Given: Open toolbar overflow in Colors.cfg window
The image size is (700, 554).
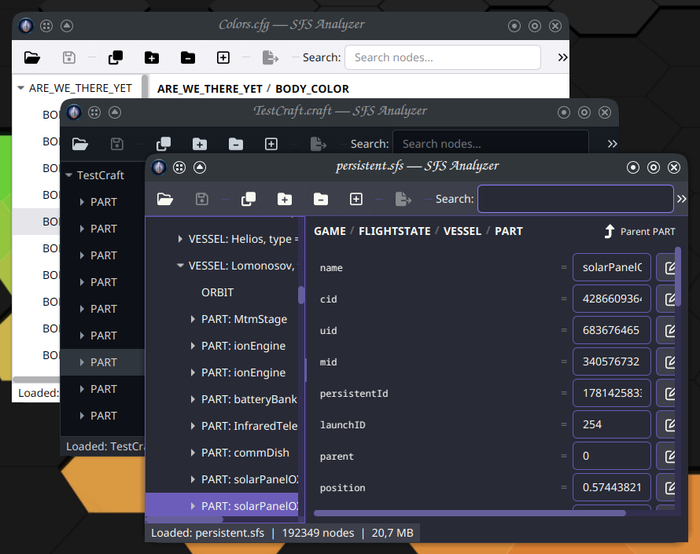Looking at the screenshot, I should point(562,57).
